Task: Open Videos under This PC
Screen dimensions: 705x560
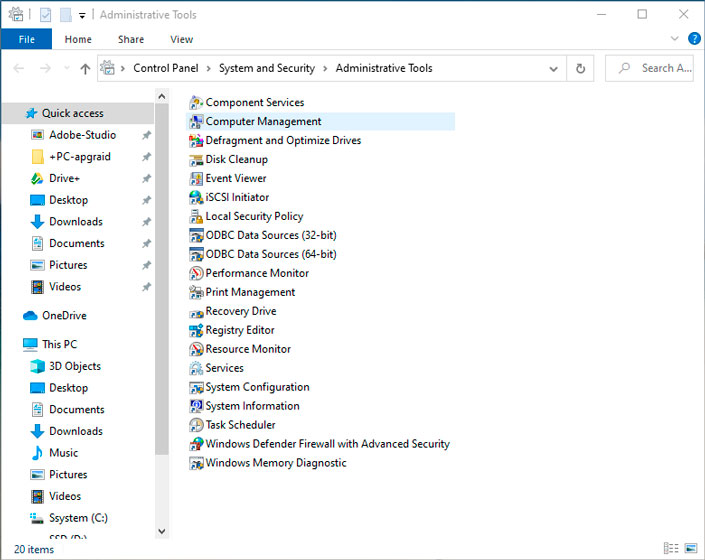Action: [65, 496]
